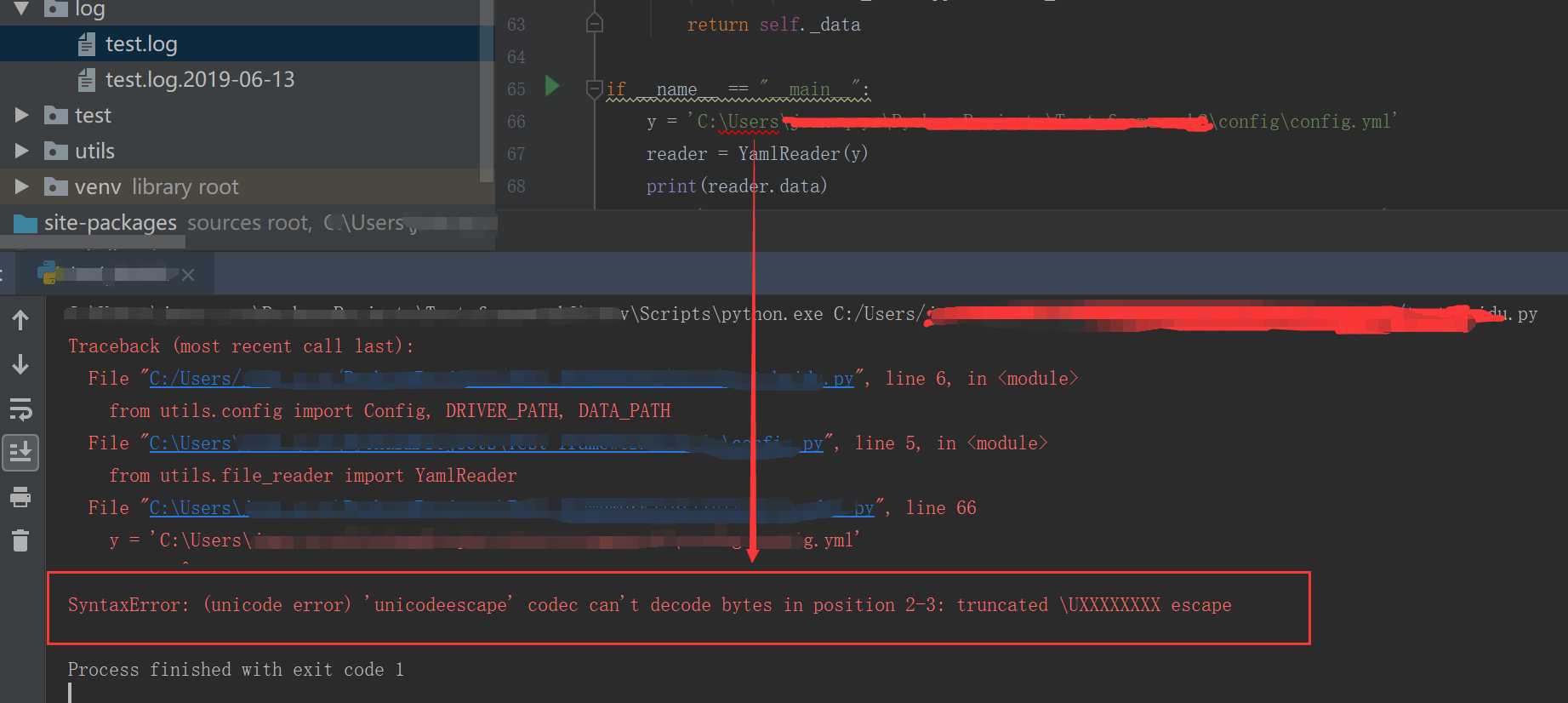1568x703 pixels.
Task: Open traceback file link at line 66
Action: [x=511, y=508]
